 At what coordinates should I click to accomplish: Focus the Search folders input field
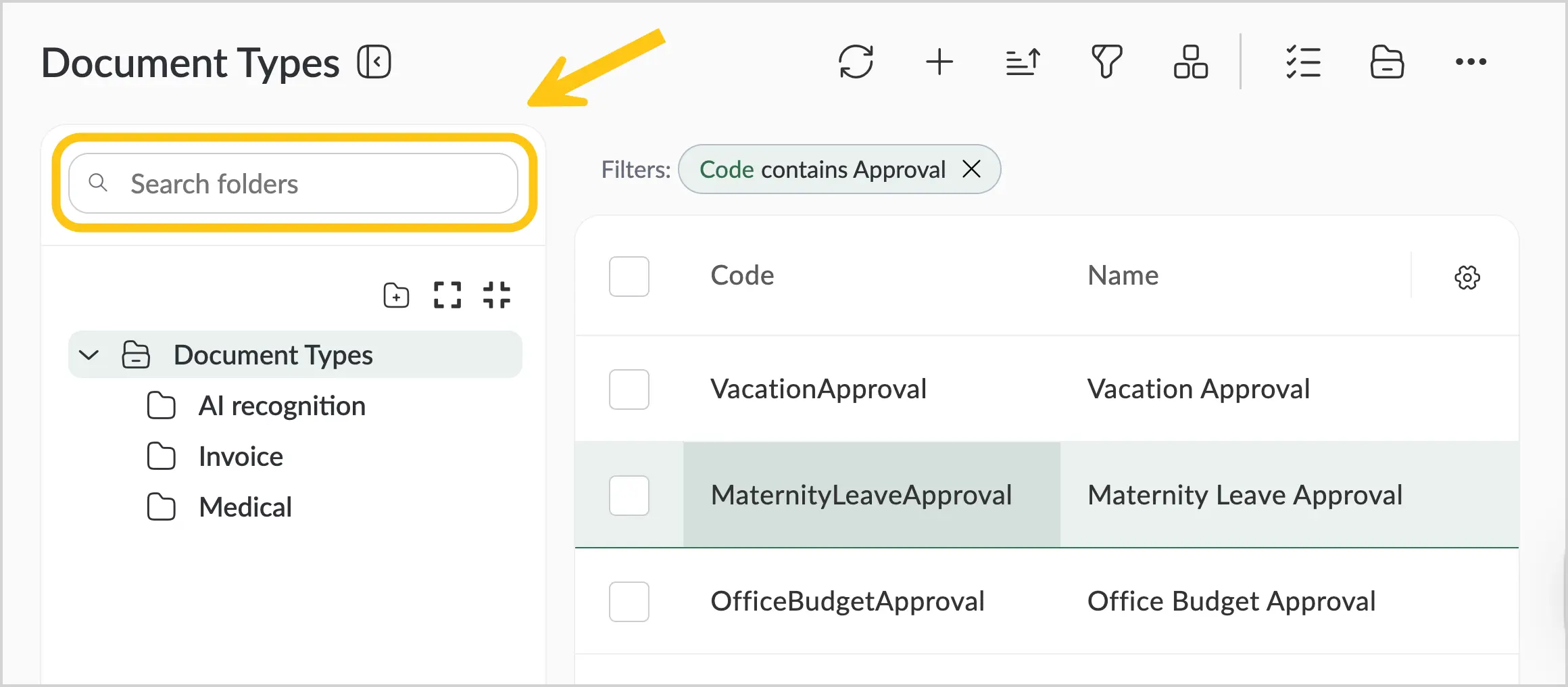click(293, 183)
